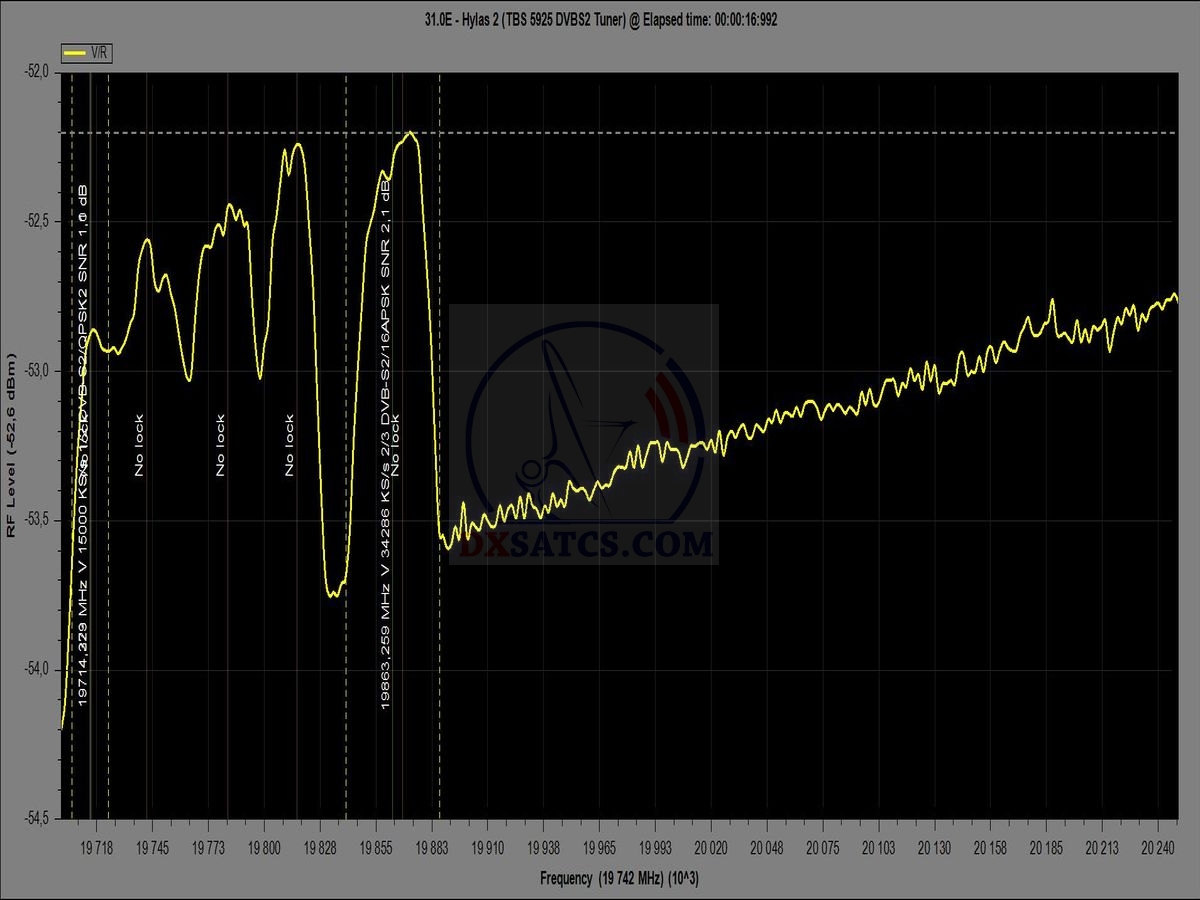Click the yellow line swatch in the legend
Image resolution: width=1200 pixels, height=900 pixels.
pos(74,53)
